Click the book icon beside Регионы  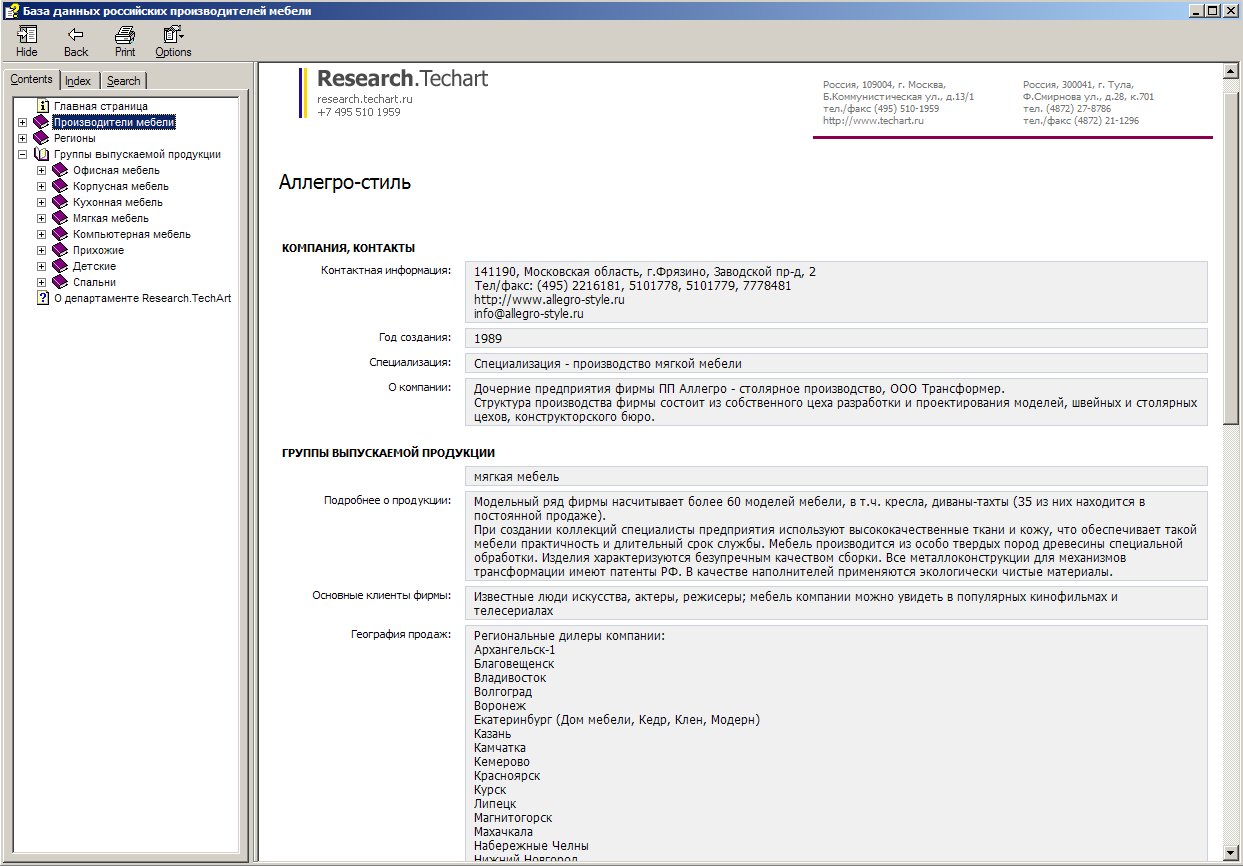point(41,138)
